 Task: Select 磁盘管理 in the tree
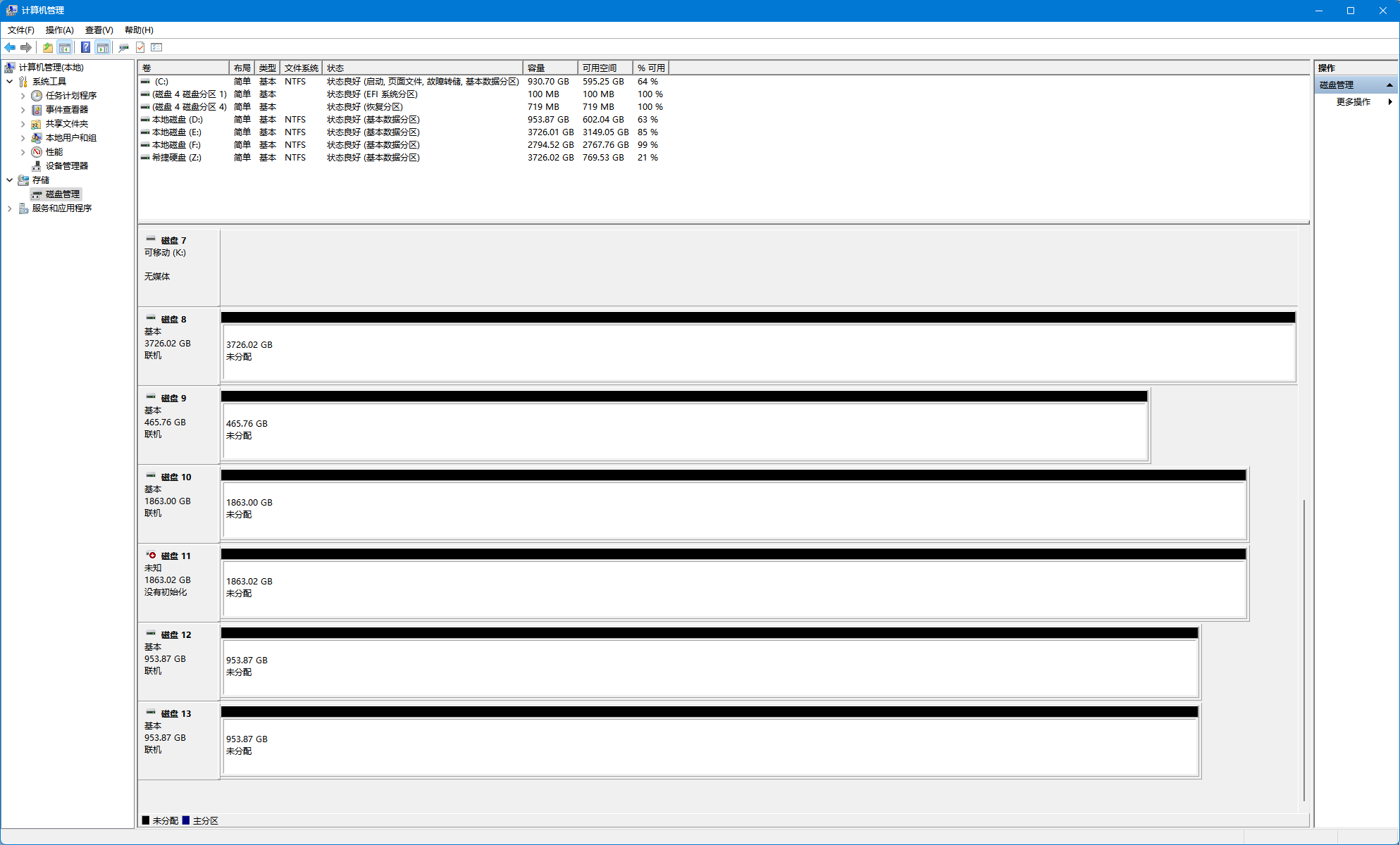[63, 194]
